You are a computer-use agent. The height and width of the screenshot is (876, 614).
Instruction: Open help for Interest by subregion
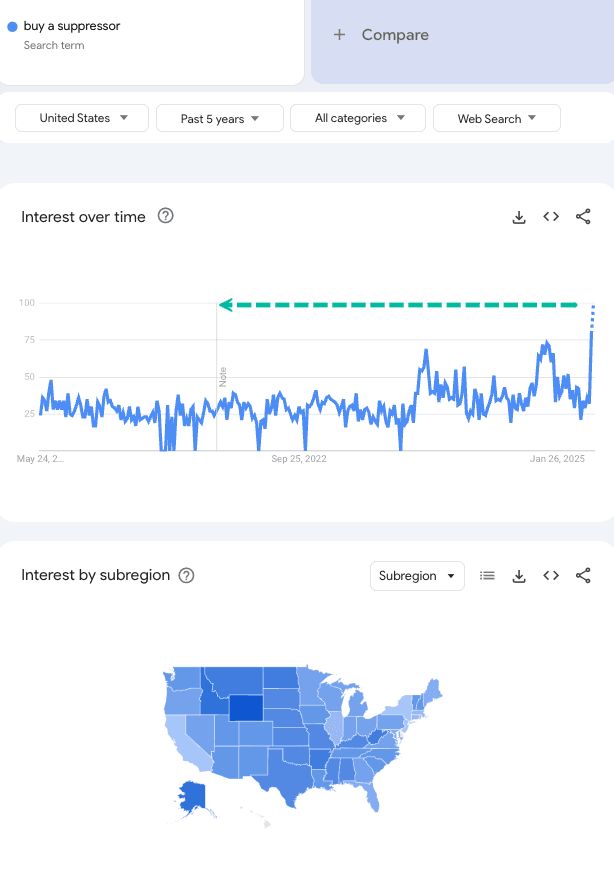[x=186, y=575]
